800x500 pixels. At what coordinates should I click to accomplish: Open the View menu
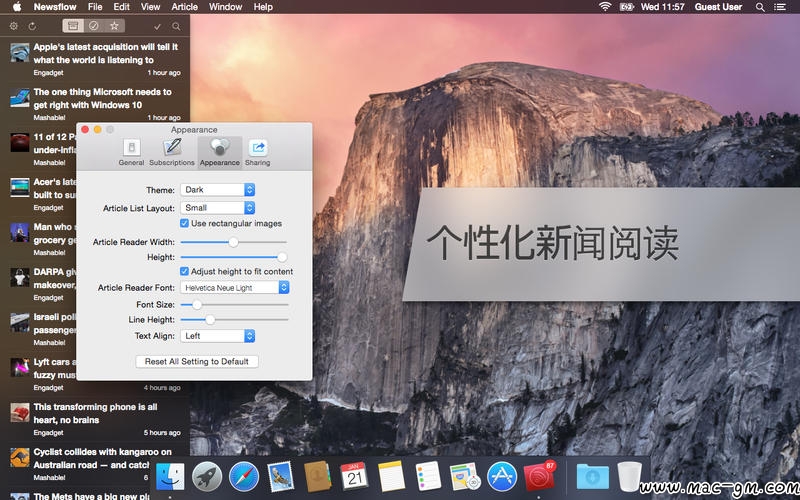pos(150,7)
